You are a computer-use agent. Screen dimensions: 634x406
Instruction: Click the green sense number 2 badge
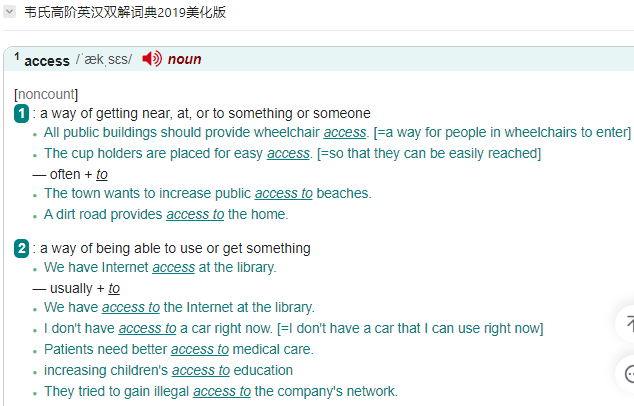tap(21, 248)
